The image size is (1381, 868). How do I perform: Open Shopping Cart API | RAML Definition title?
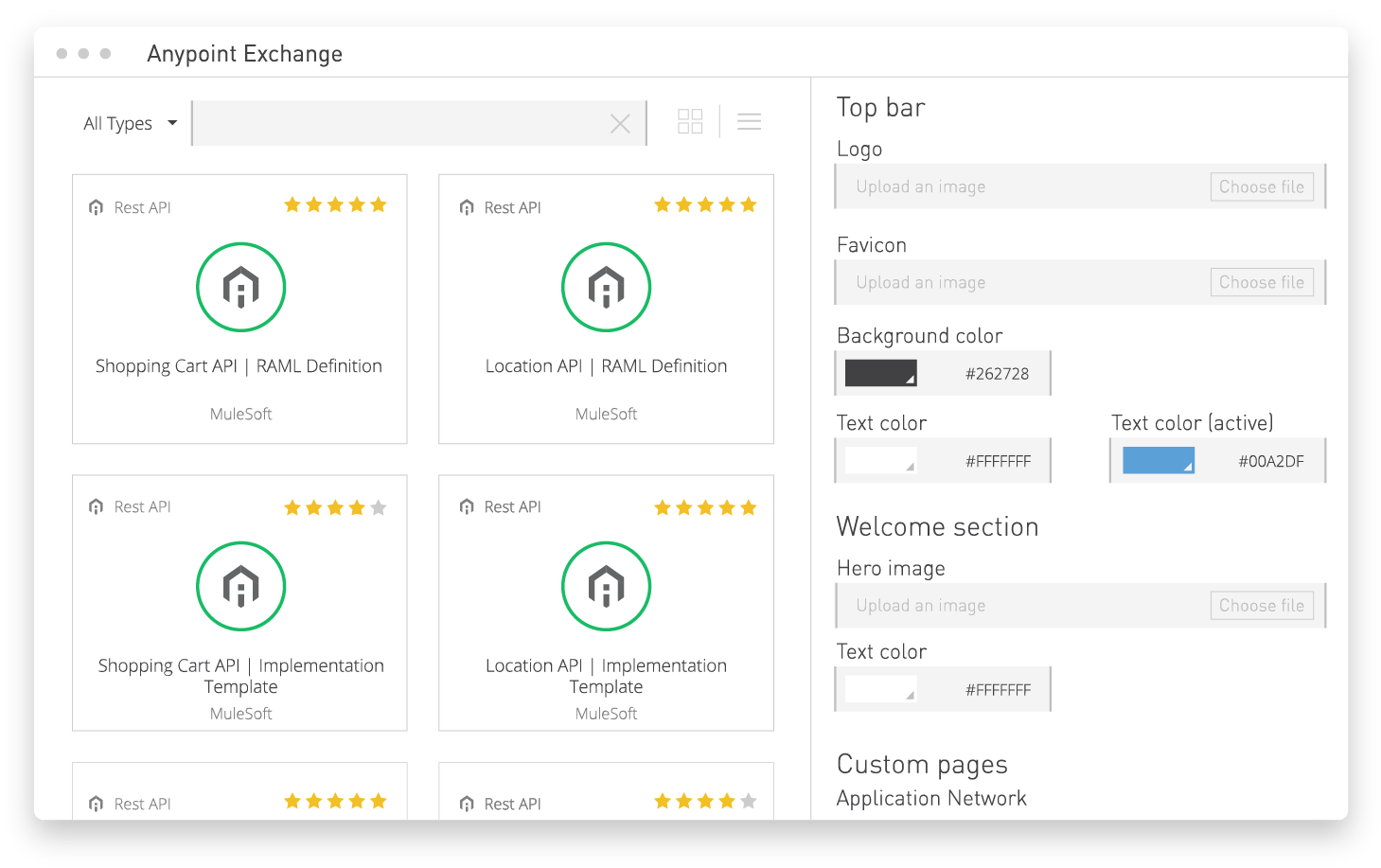[239, 366]
